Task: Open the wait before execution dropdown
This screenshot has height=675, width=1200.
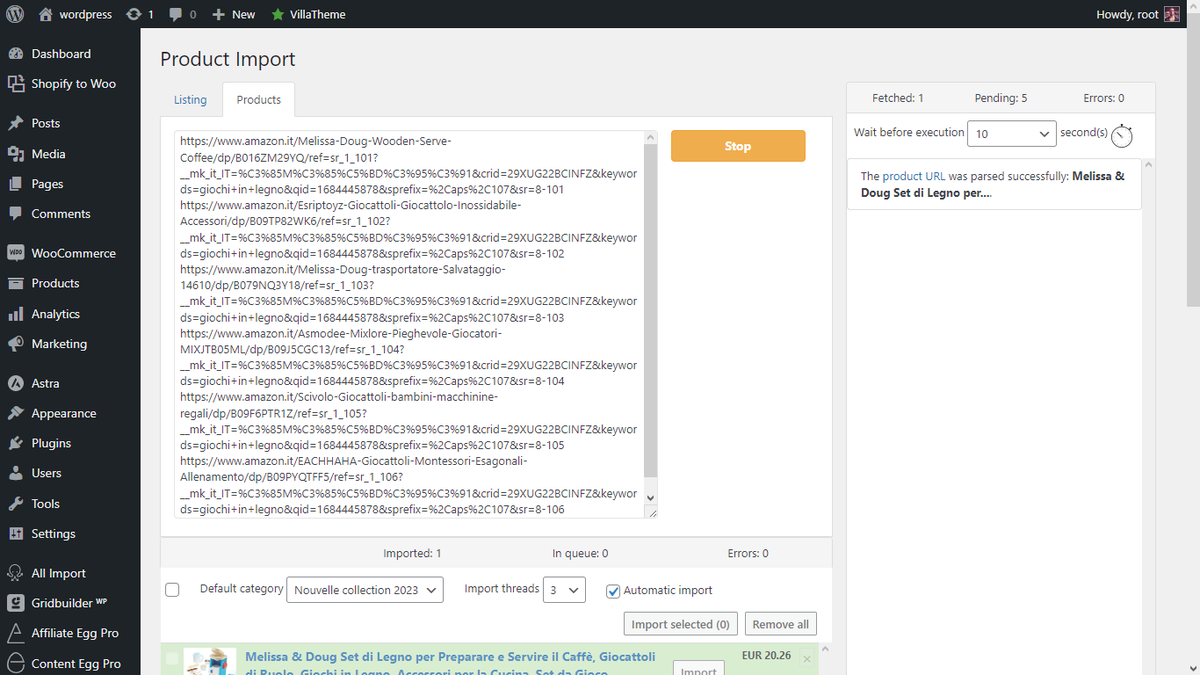Action: pyautogui.click(x=1012, y=133)
